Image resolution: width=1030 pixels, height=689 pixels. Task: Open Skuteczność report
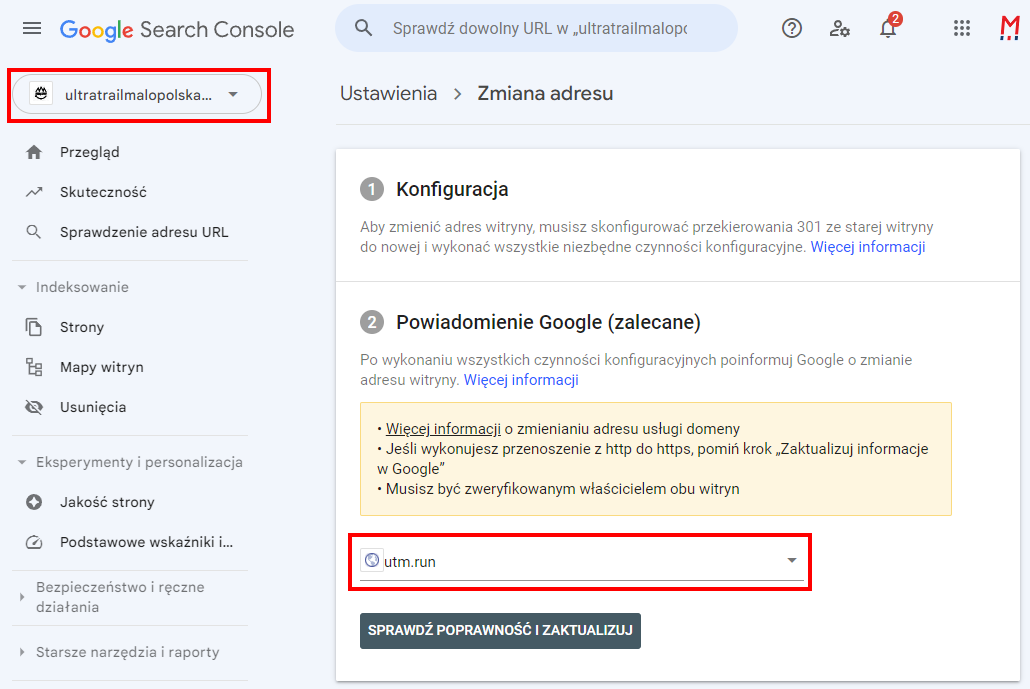tap(103, 192)
